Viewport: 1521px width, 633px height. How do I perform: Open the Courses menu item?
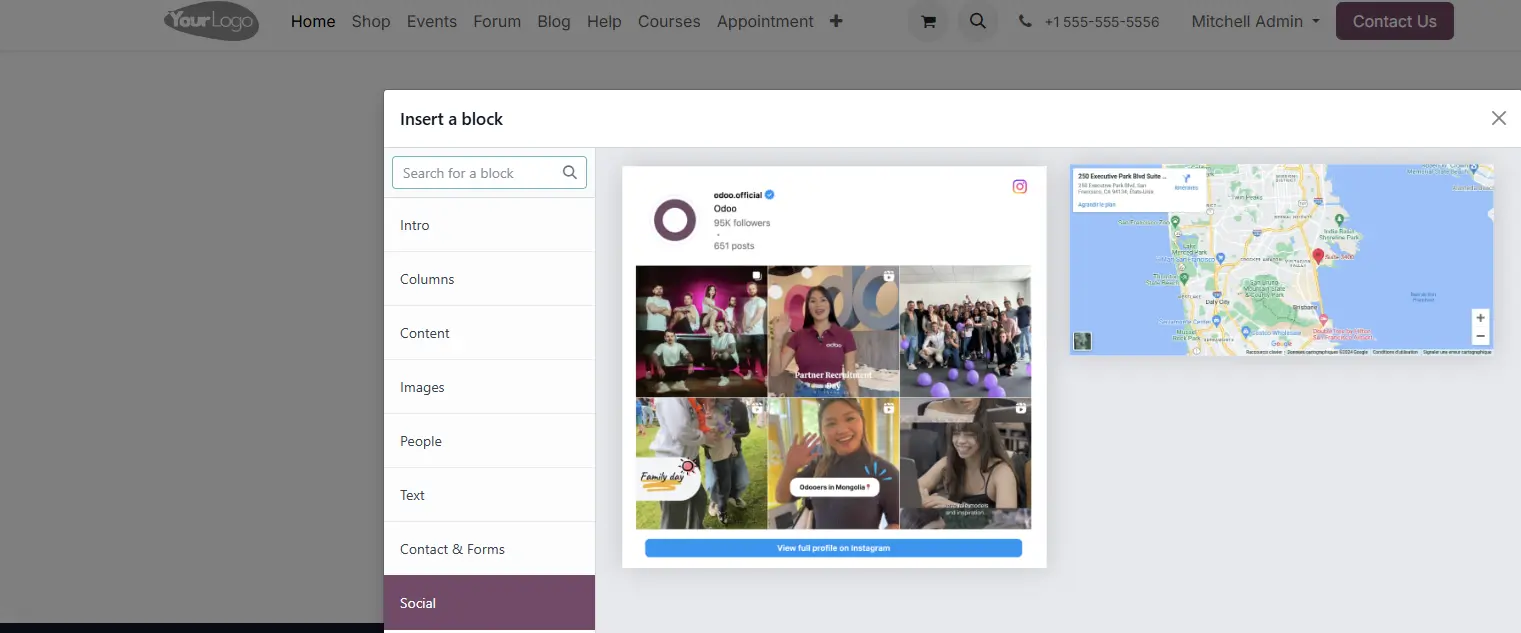669,21
